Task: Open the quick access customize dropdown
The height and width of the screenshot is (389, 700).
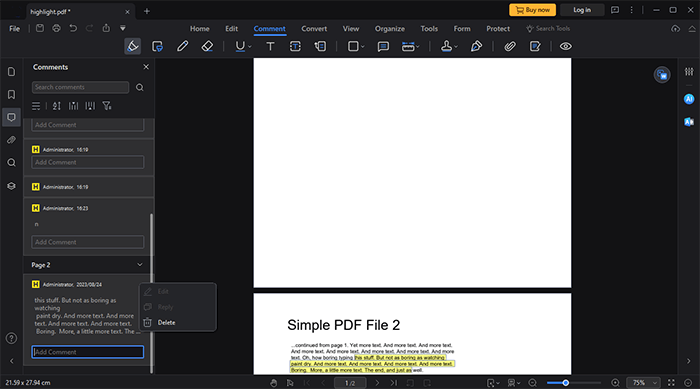Action: pyautogui.click(x=122, y=28)
